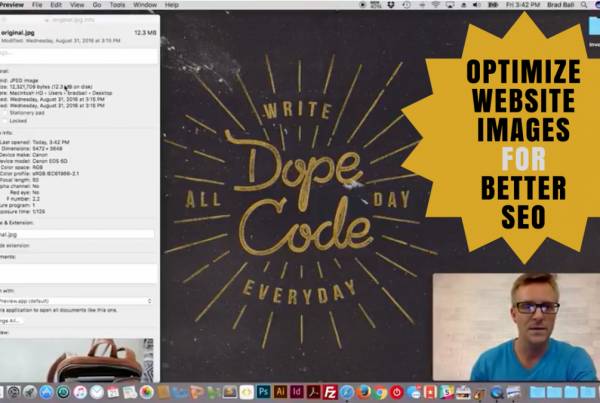600x403 pixels.
Task: Click the Fri 3:42 PM clock
Action: pyautogui.click(x=523, y=5)
